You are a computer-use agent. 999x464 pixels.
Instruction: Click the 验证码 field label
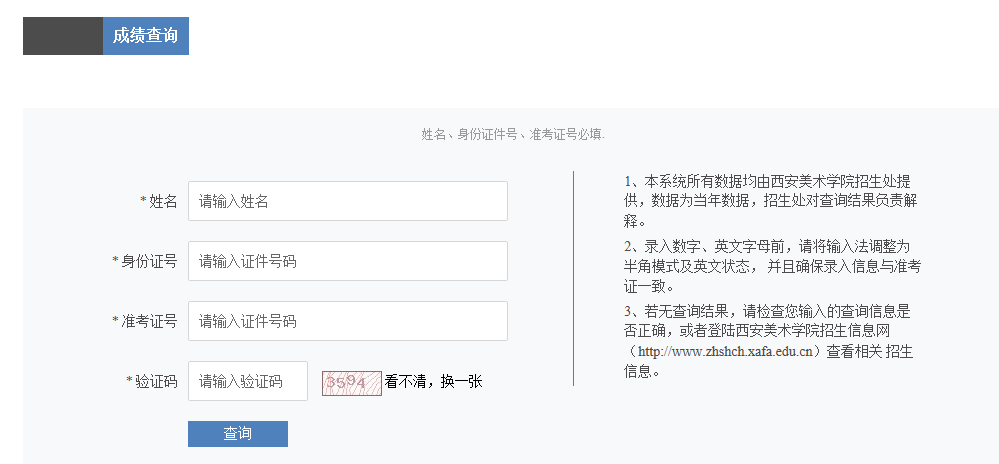(x=156, y=382)
